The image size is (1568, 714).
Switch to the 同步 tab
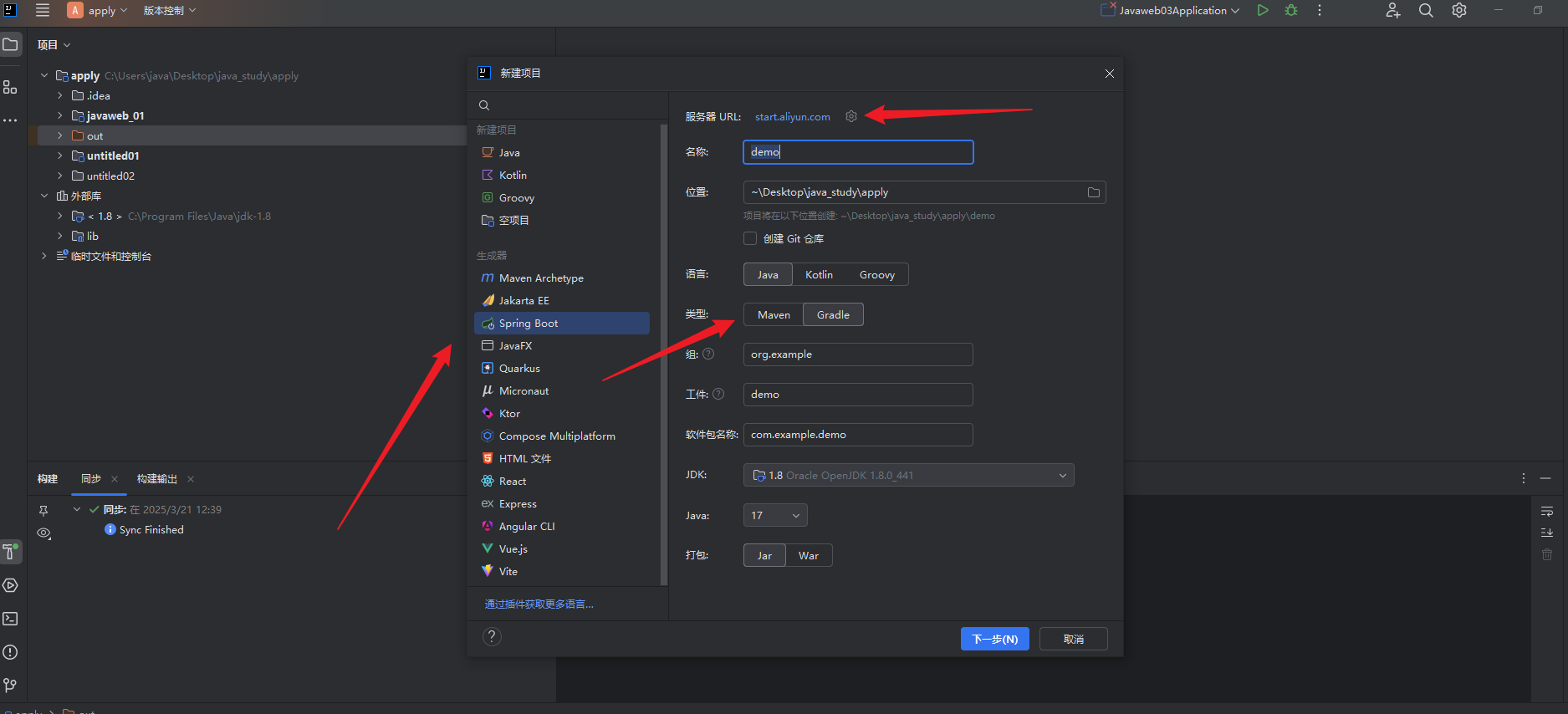[90, 479]
